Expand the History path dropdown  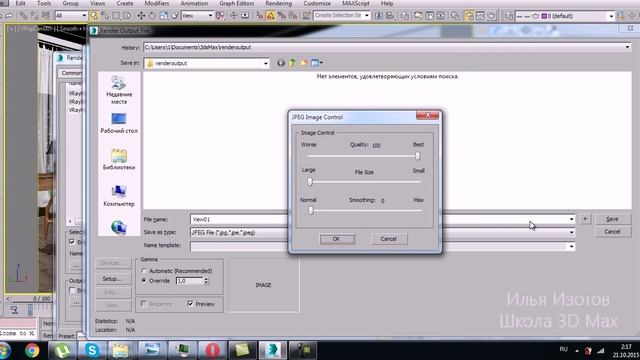point(627,47)
